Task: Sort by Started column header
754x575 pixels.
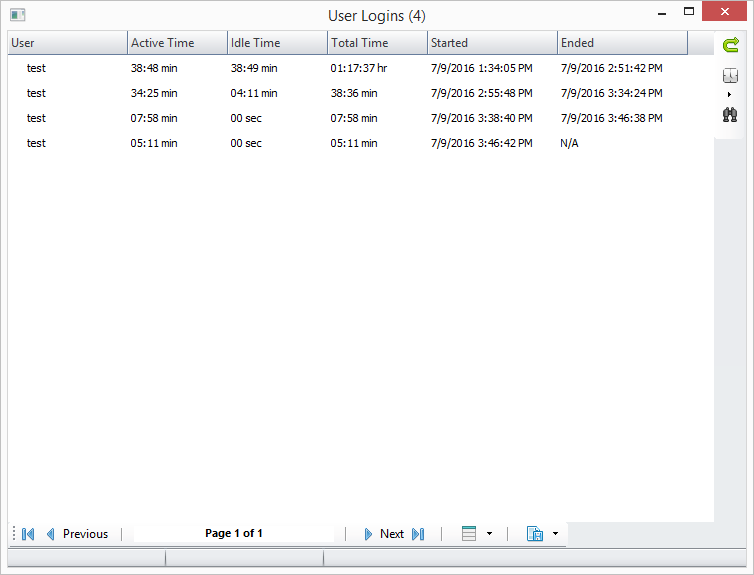Action: coord(492,43)
